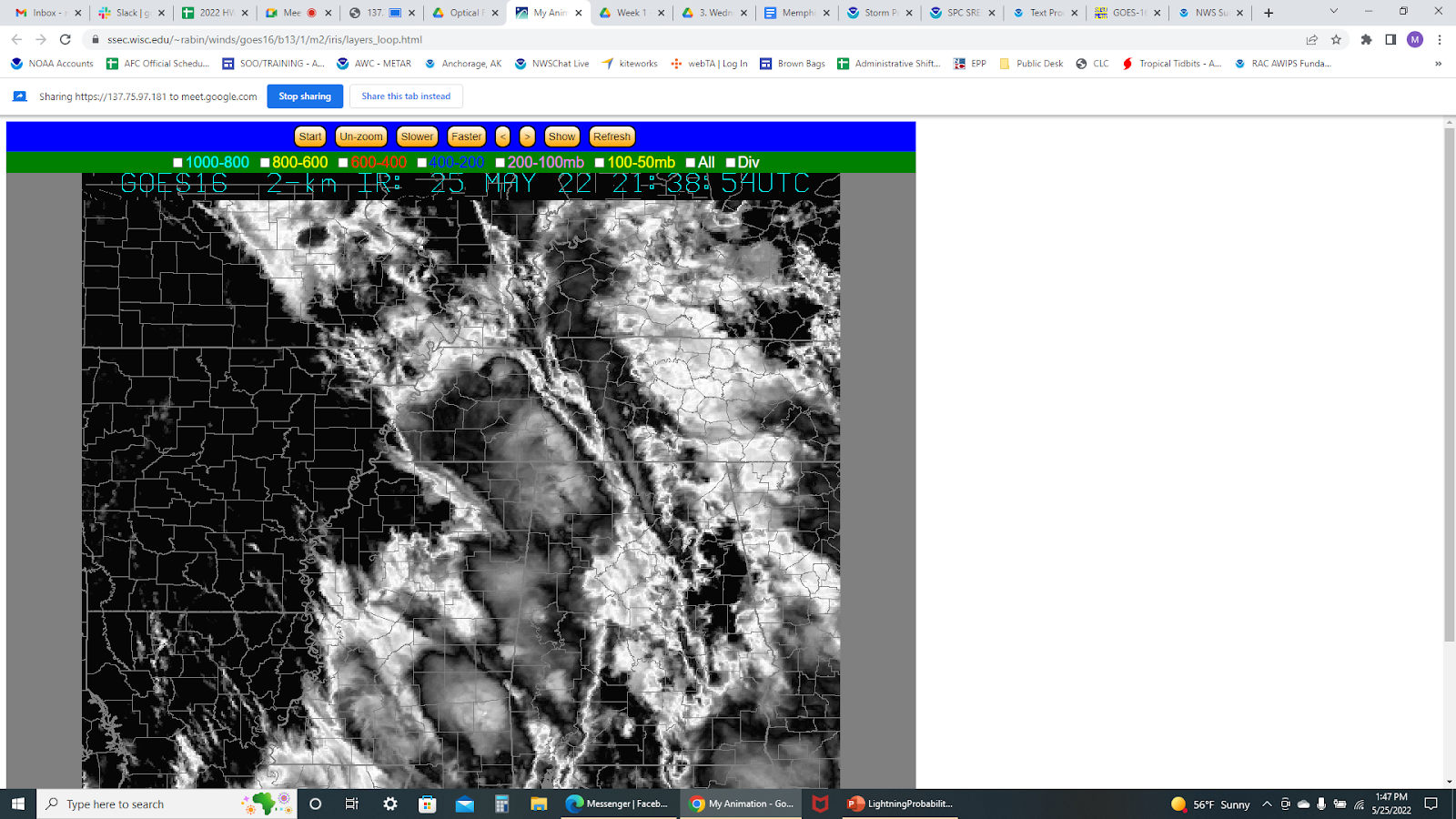Toggle the 100-50mb layer checkbox
The height and width of the screenshot is (819, 1456).
click(600, 163)
